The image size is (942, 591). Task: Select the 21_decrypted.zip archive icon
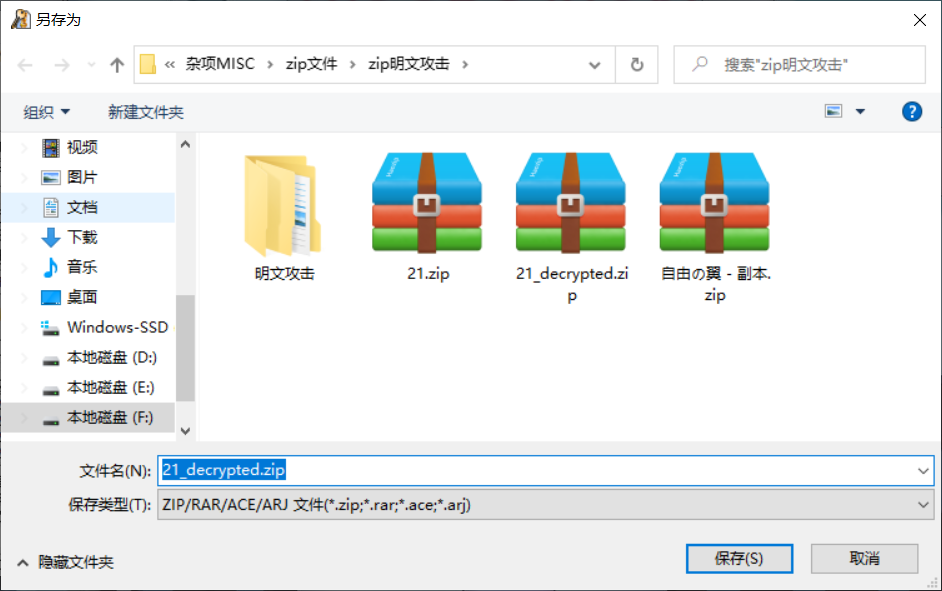click(x=570, y=203)
